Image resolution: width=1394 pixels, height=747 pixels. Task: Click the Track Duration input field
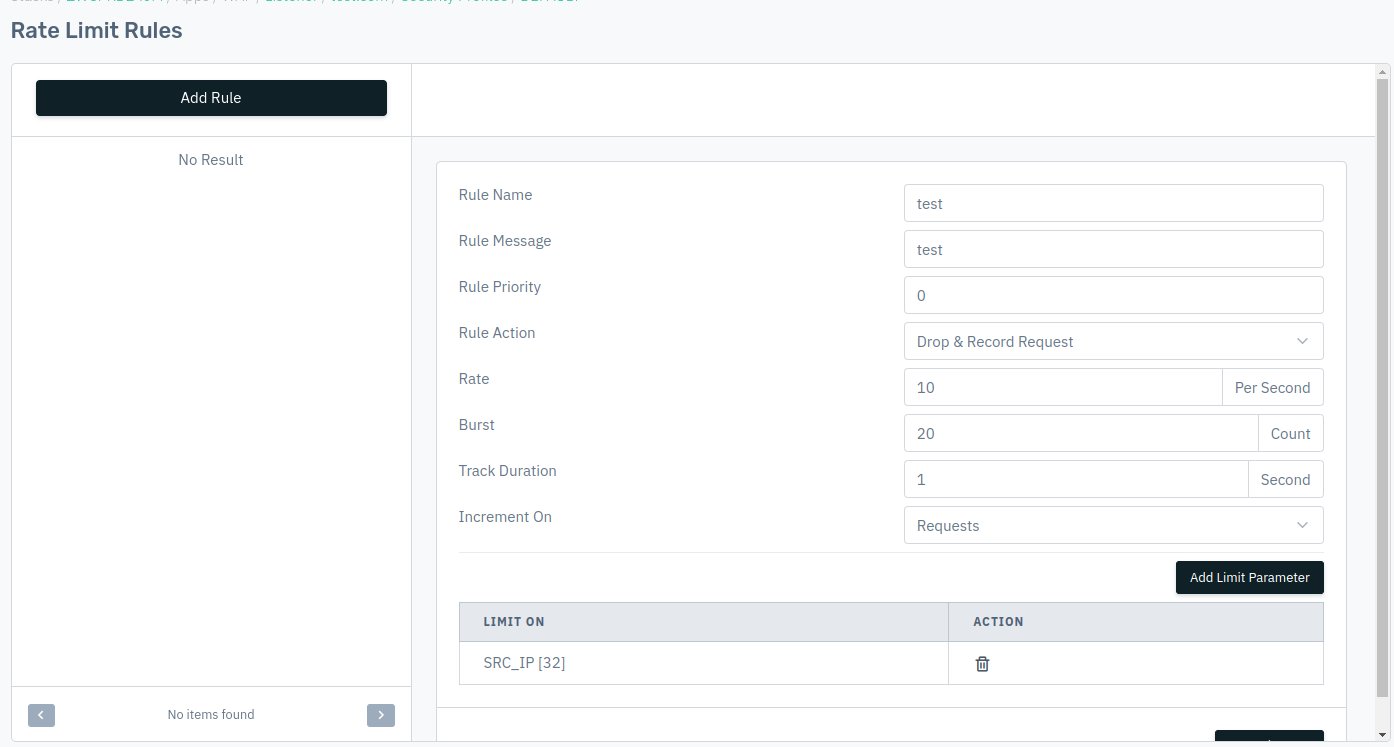[x=1075, y=479]
